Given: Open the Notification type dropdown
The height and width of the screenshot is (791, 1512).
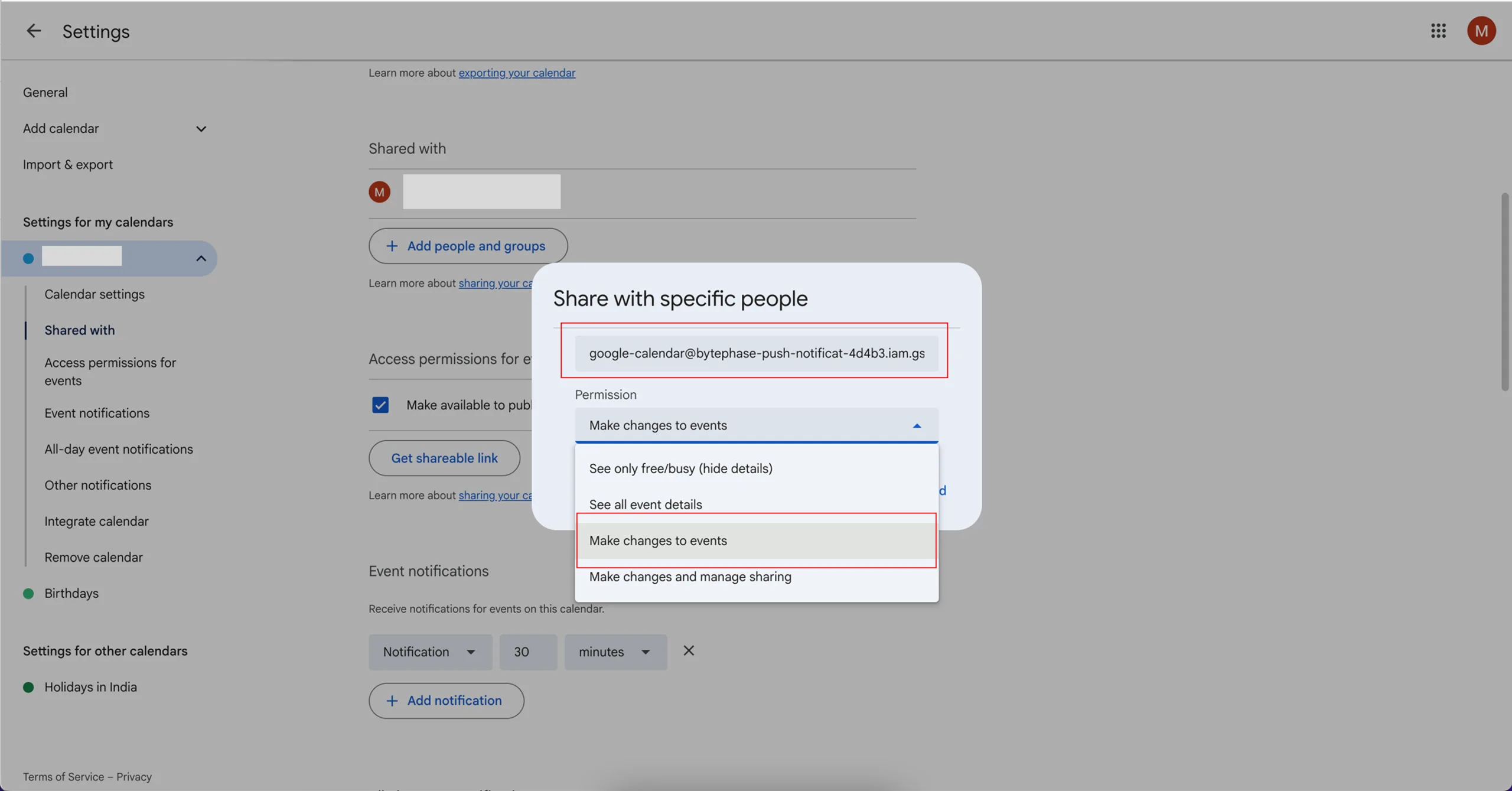Looking at the screenshot, I should pos(430,652).
